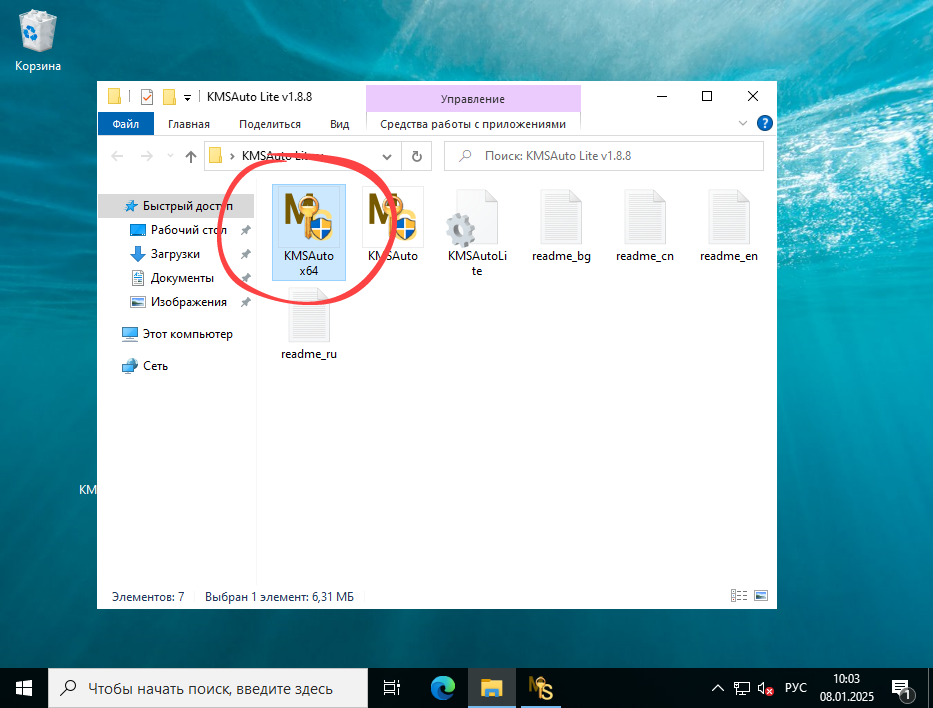
Task: Select the KMSAuto application icon
Action: (392, 217)
